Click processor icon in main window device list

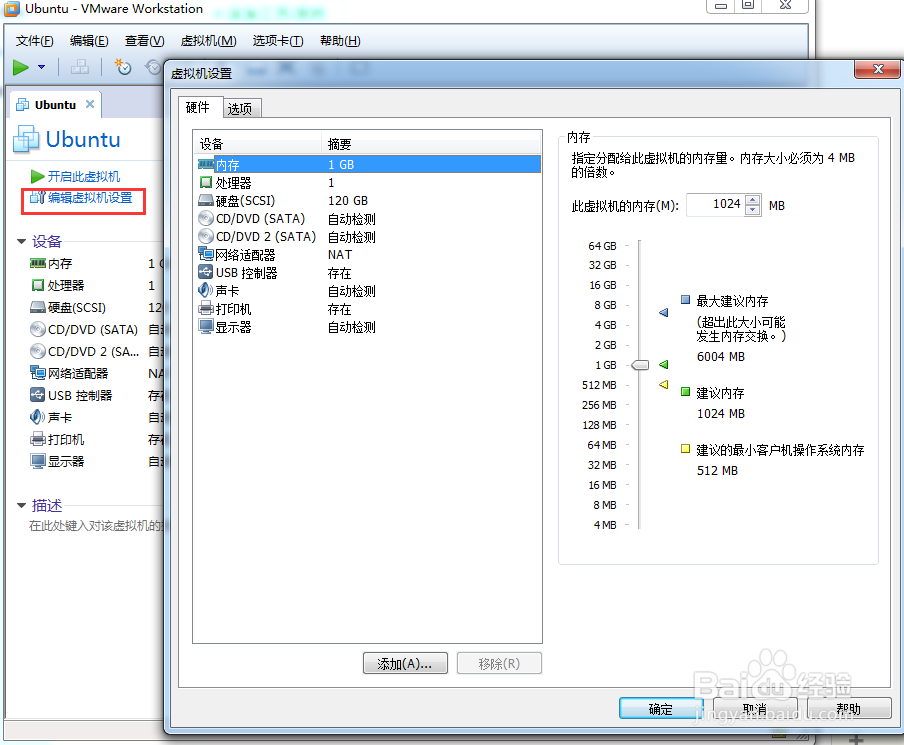37,285
